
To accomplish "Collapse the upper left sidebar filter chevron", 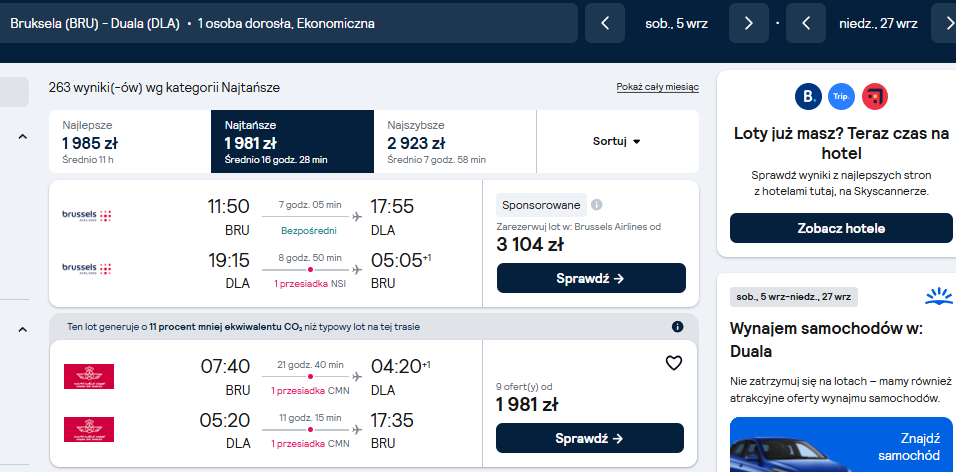I will coord(23,137).
